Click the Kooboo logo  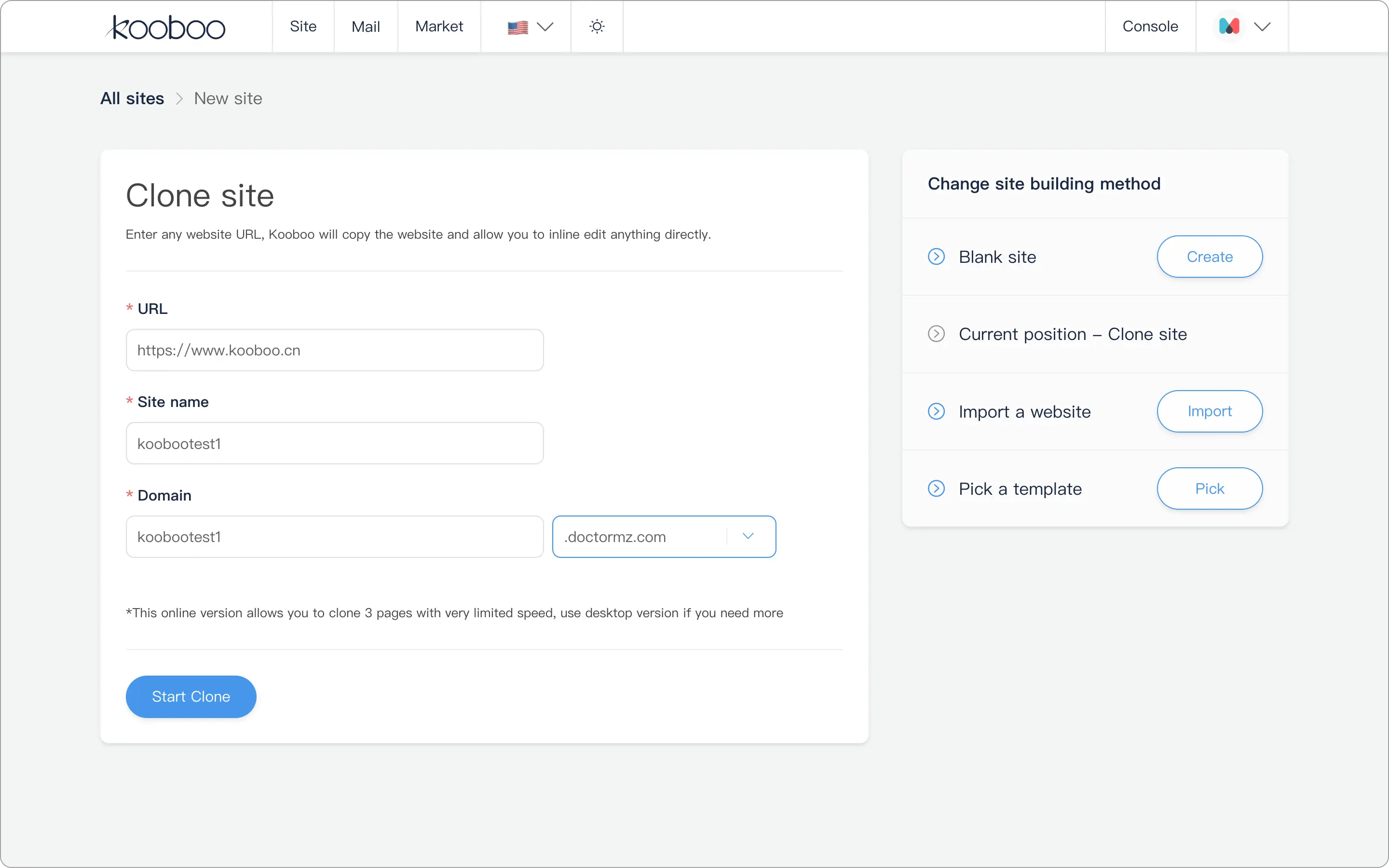165,27
